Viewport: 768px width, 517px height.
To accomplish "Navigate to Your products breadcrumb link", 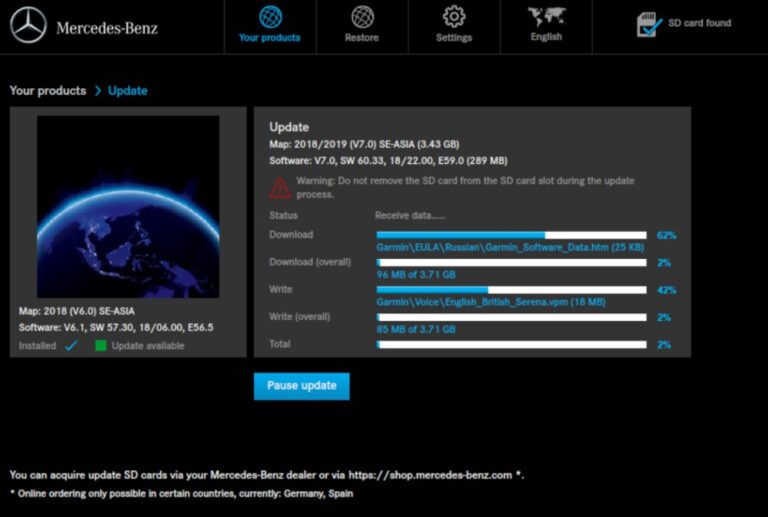I will [x=48, y=91].
